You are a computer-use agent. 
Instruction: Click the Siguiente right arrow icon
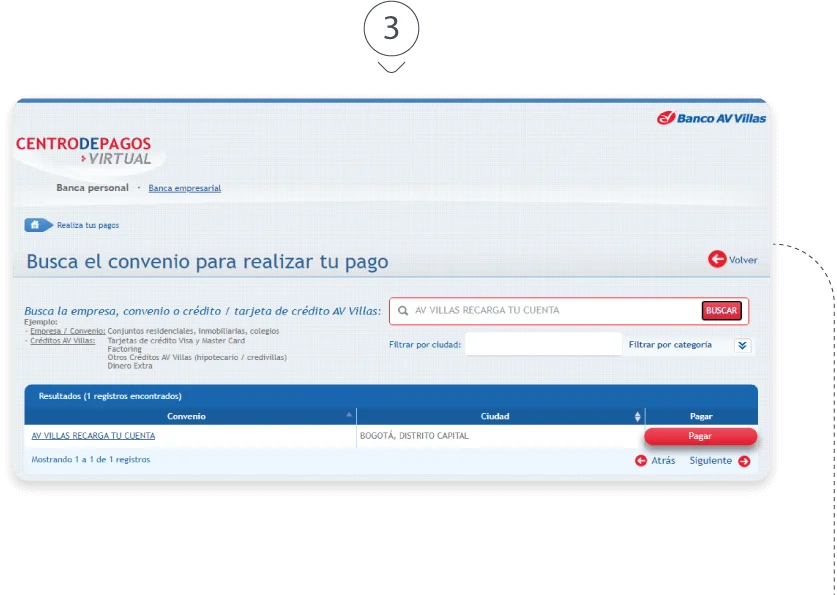[744, 461]
